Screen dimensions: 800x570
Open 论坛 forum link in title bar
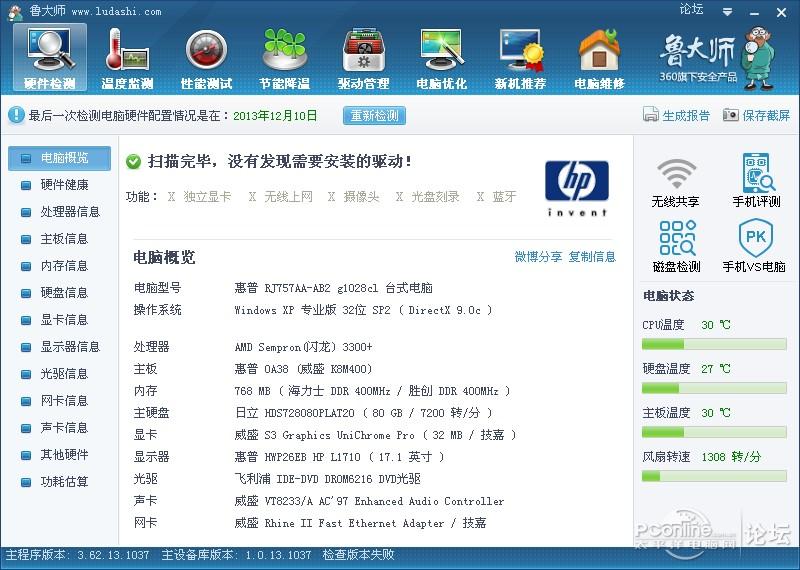(x=691, y=9)
